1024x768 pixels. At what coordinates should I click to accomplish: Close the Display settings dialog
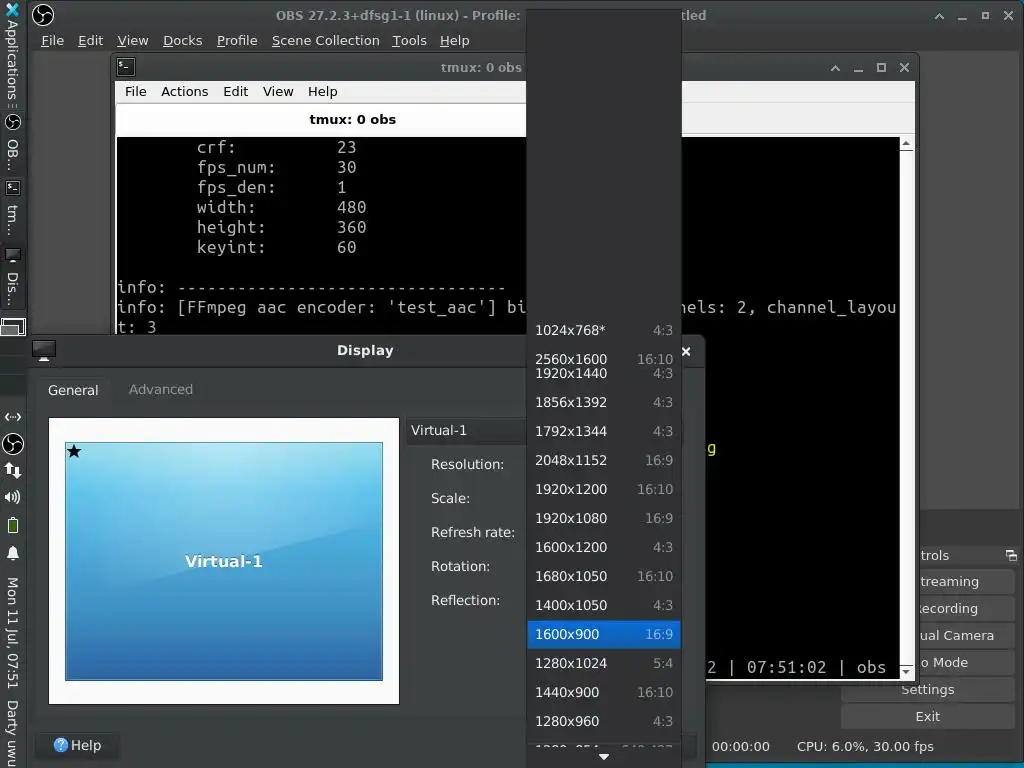click(686, 351)
